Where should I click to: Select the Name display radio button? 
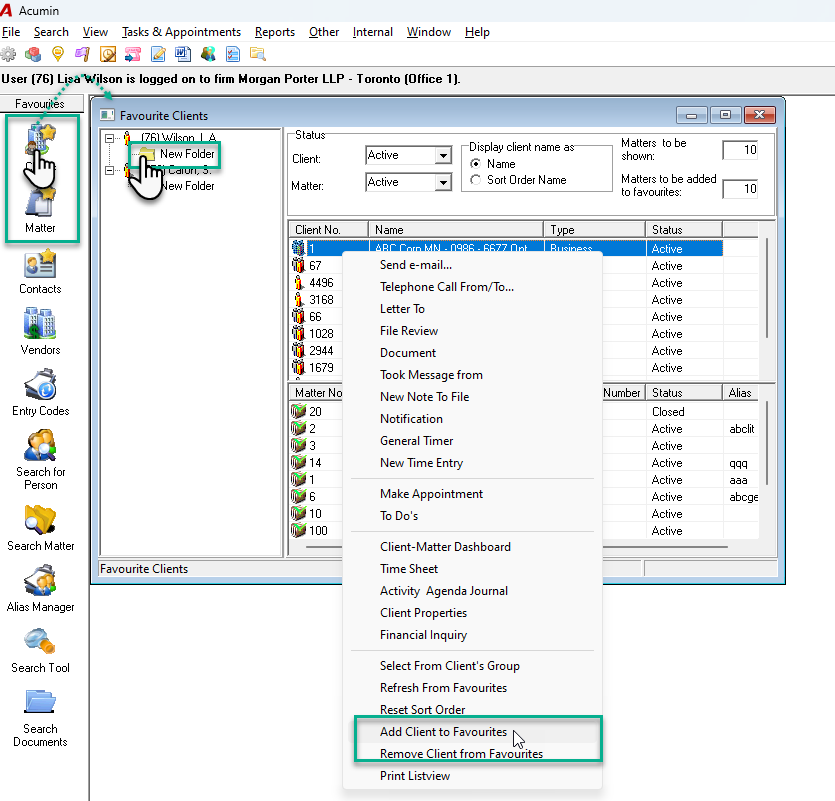(x=476, y=164)
